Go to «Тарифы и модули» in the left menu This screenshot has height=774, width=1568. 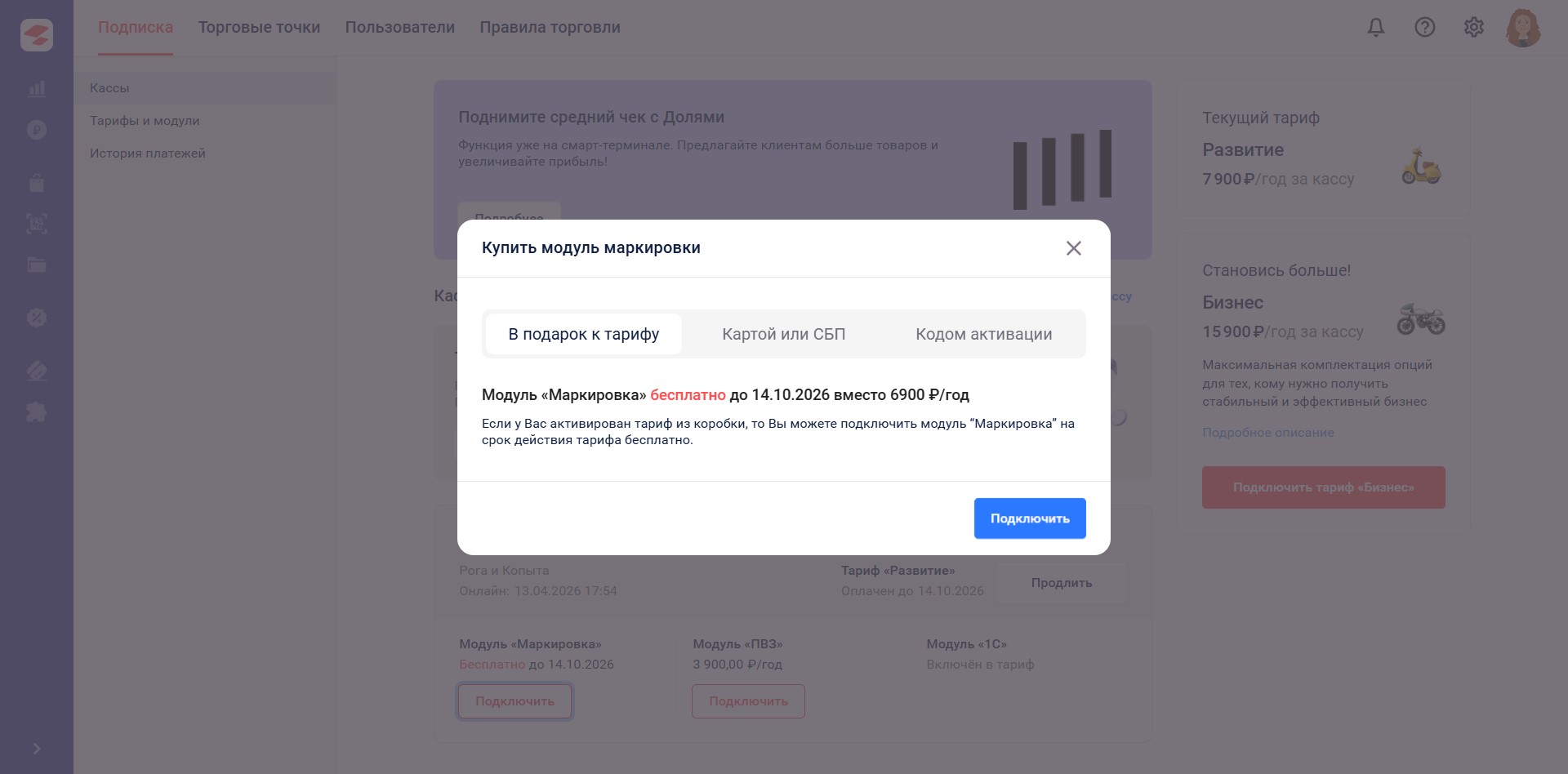point(145,121)
